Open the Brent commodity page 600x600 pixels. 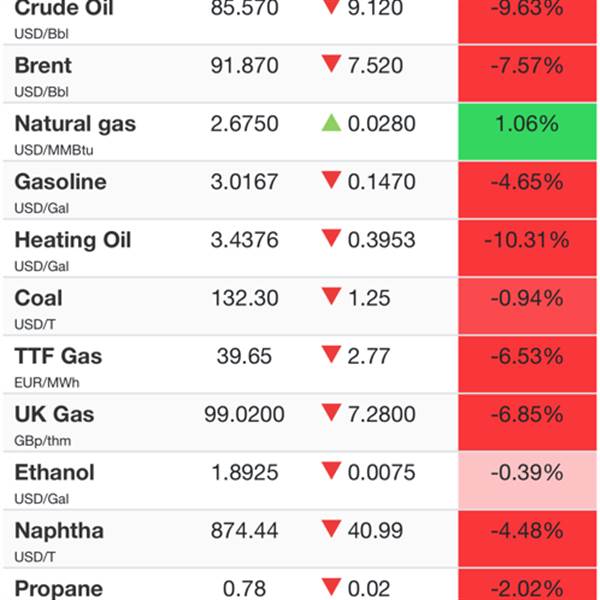(43, 65)
